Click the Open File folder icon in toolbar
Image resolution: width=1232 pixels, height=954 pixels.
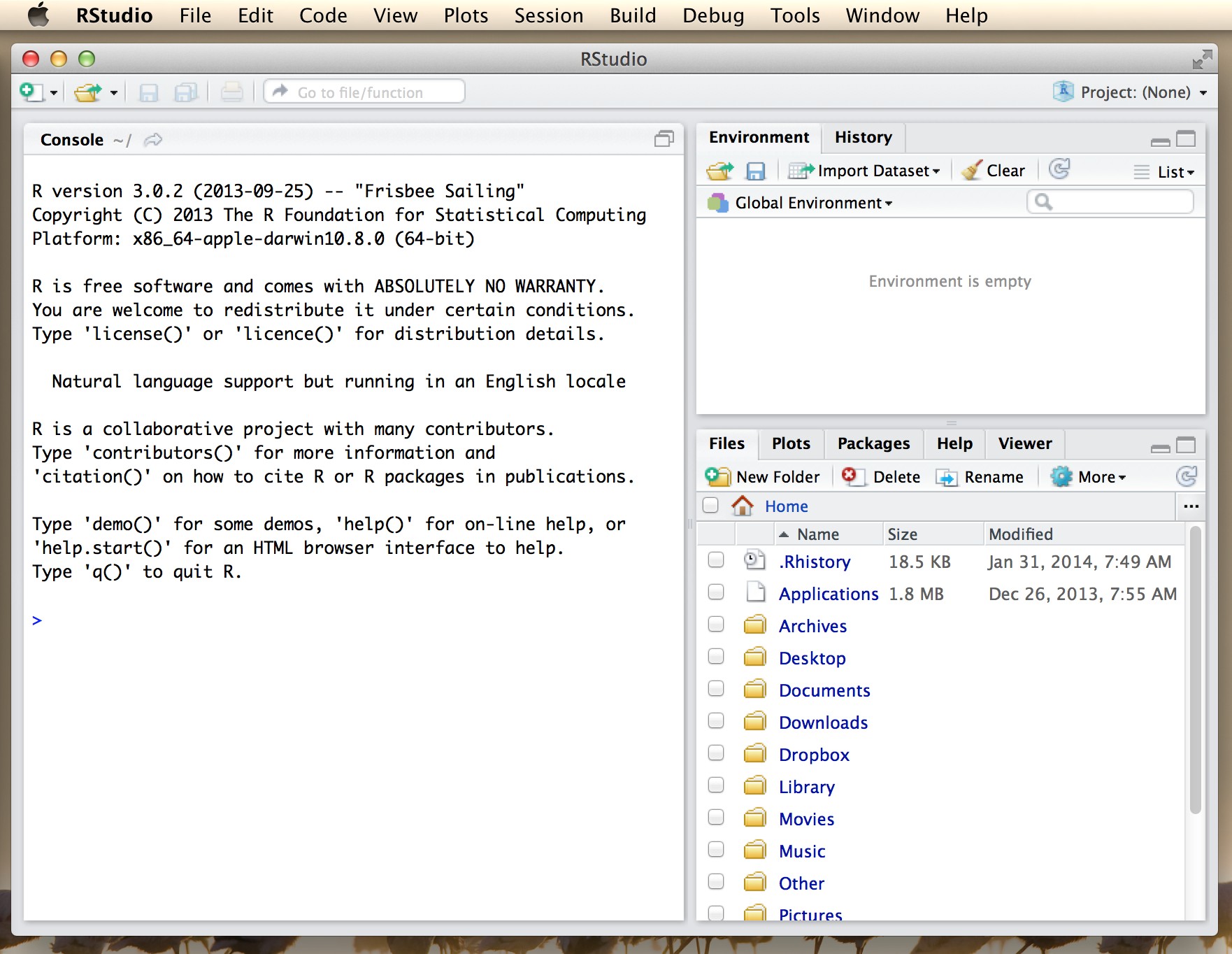88,92
